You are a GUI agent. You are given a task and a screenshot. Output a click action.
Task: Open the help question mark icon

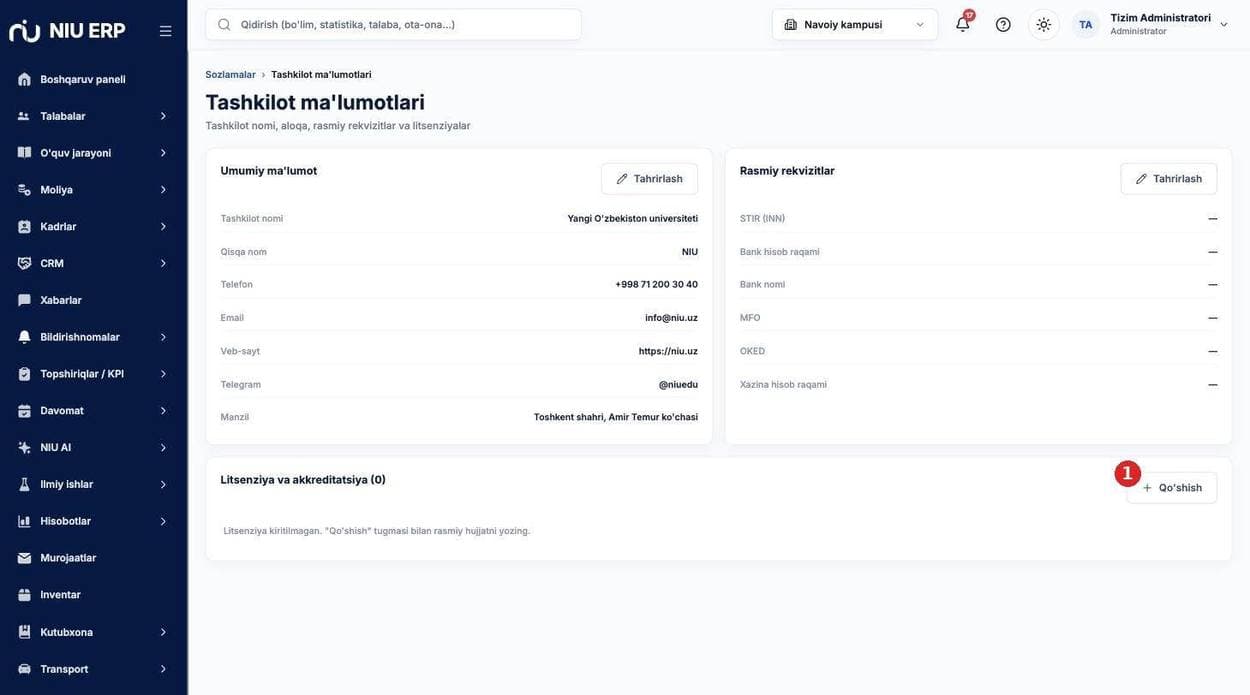pyautogui.click(x=1003, y=24)
